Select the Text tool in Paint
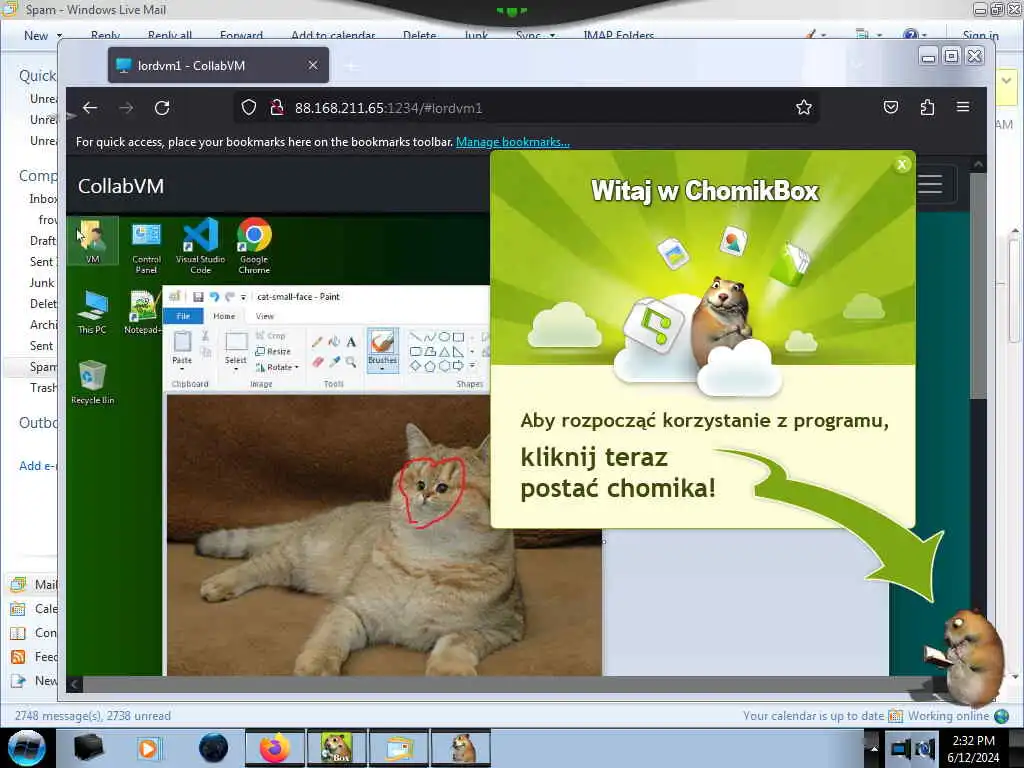This screenshot has height=768, width=1024. 351,342
